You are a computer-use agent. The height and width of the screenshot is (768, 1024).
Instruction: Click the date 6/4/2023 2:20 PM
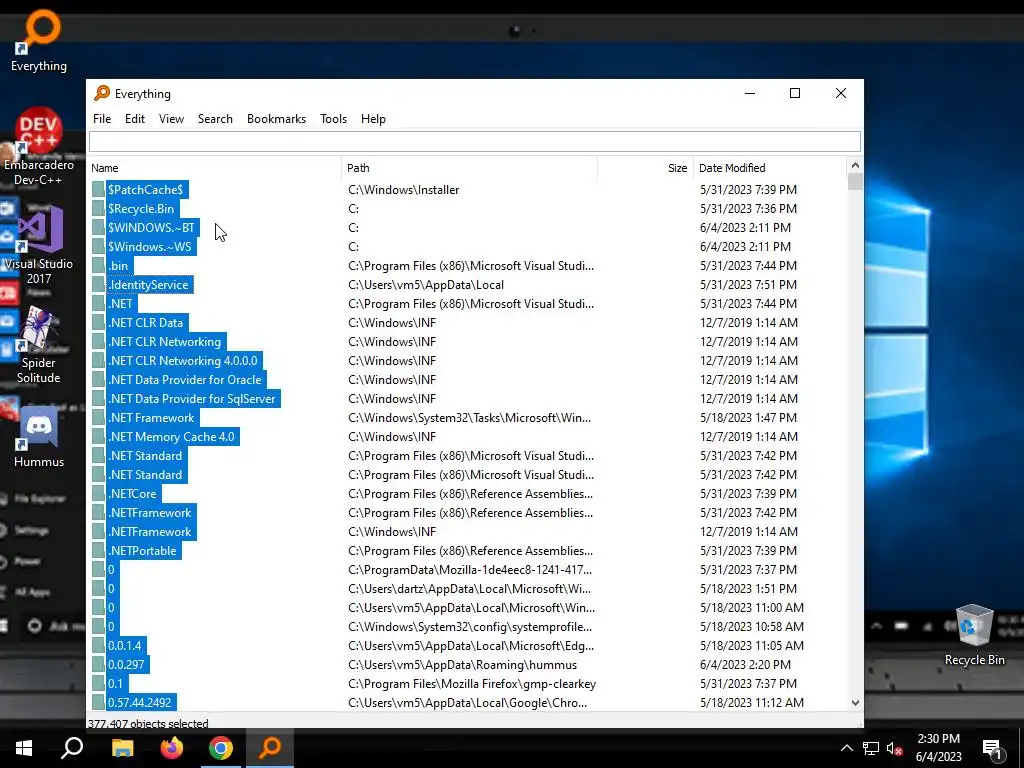[745, 665]
